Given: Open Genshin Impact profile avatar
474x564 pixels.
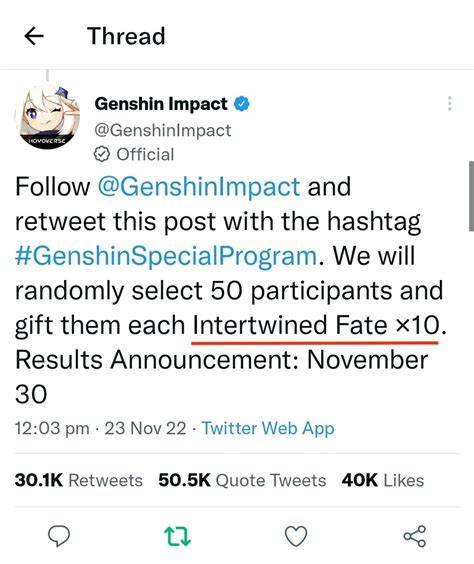Looking at the screenshot, I should point(47,117).
